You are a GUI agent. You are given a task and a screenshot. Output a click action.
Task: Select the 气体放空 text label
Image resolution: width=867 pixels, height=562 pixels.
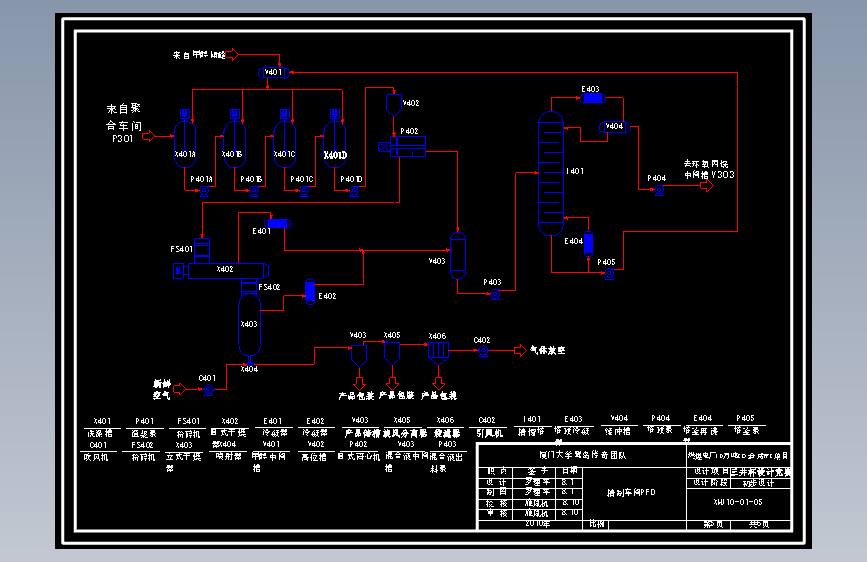547,350
